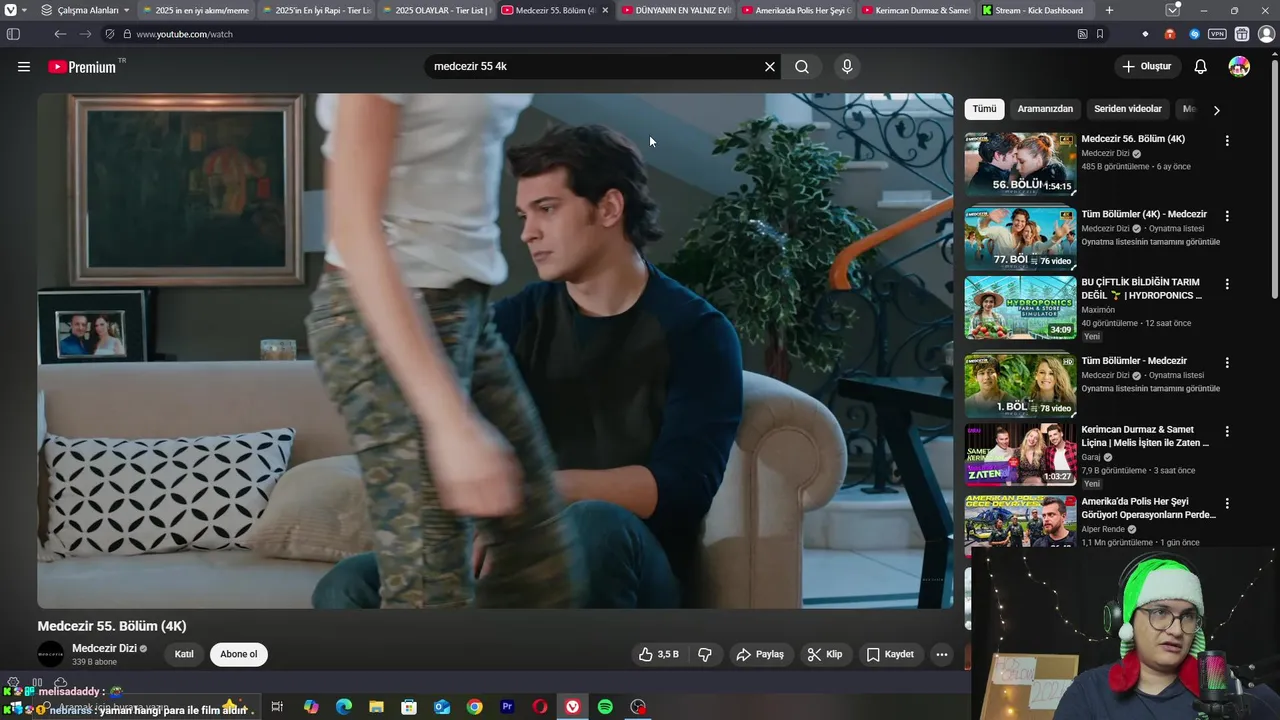Close the Medcezir 55. Bölüm browser tab
Image resolution: width=1280 pixels, height=720 pixels.
[x=605, y=10]
